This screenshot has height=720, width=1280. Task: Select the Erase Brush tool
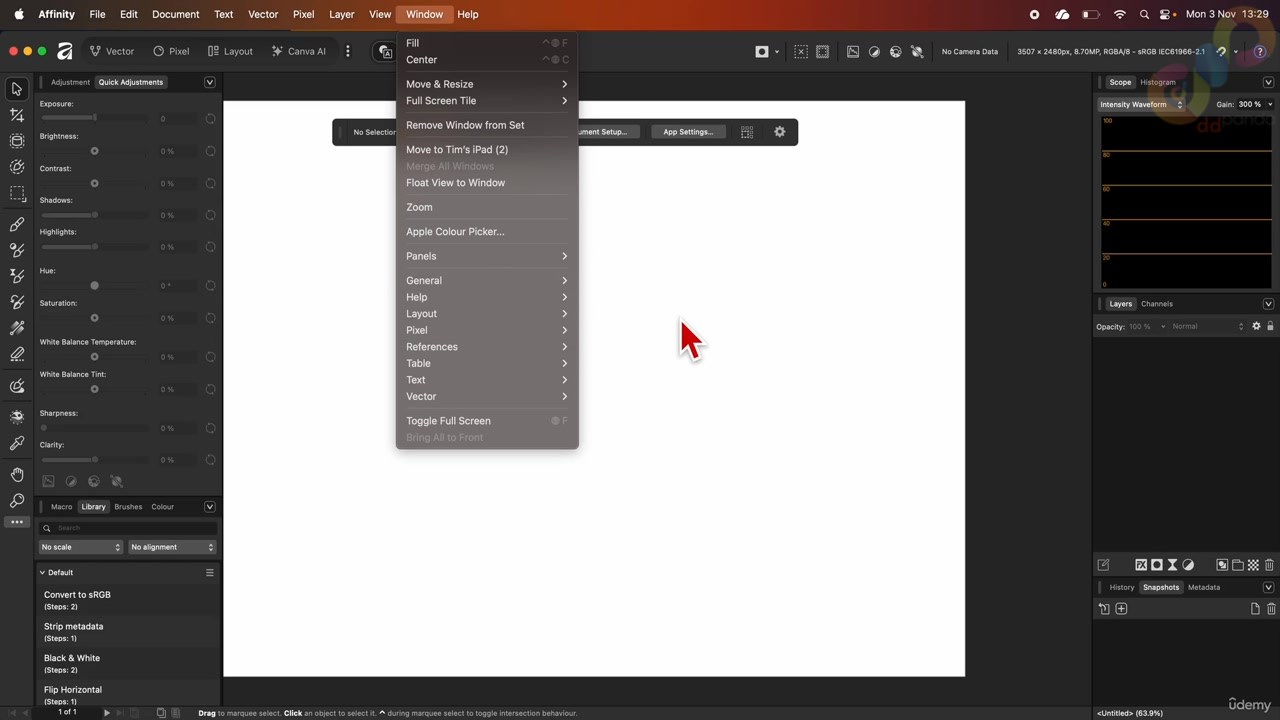17,354
